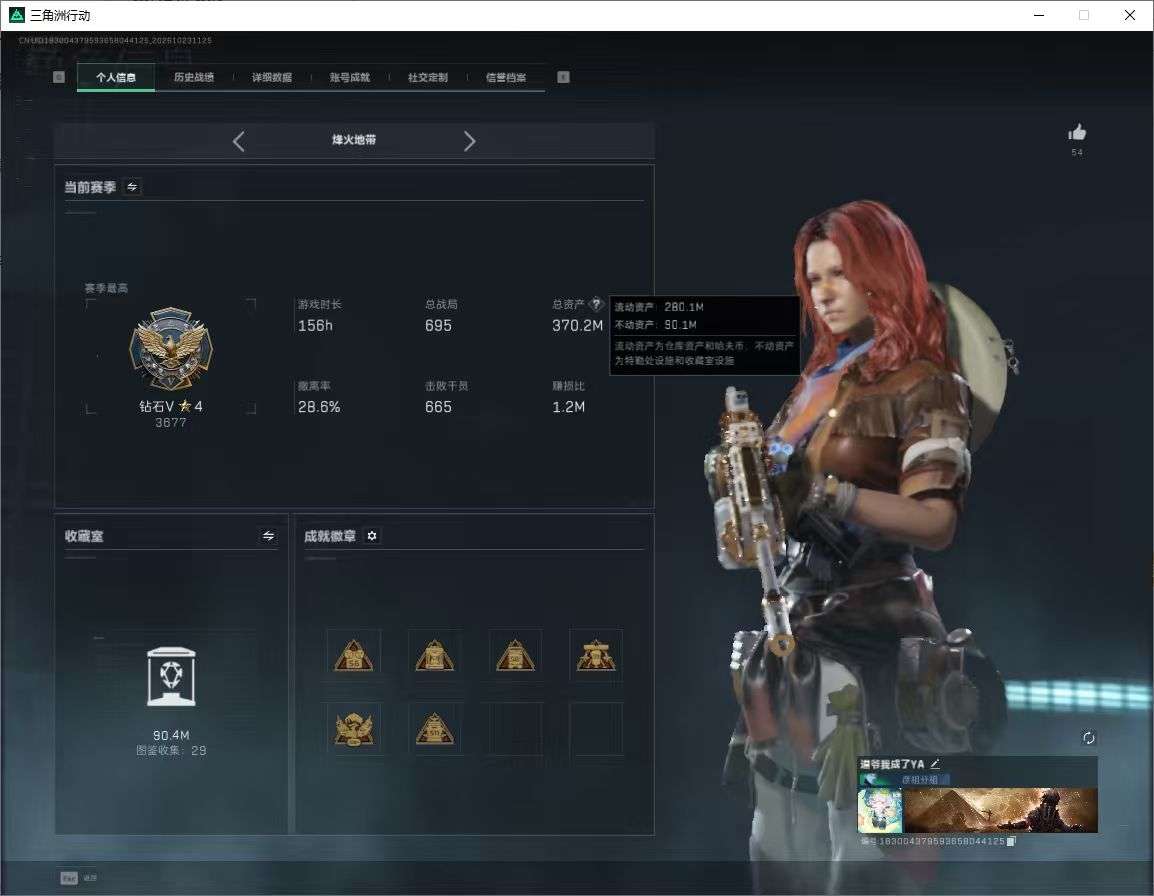
Task: Click the rotate character icon above the player card
Action: point(1089,738)
